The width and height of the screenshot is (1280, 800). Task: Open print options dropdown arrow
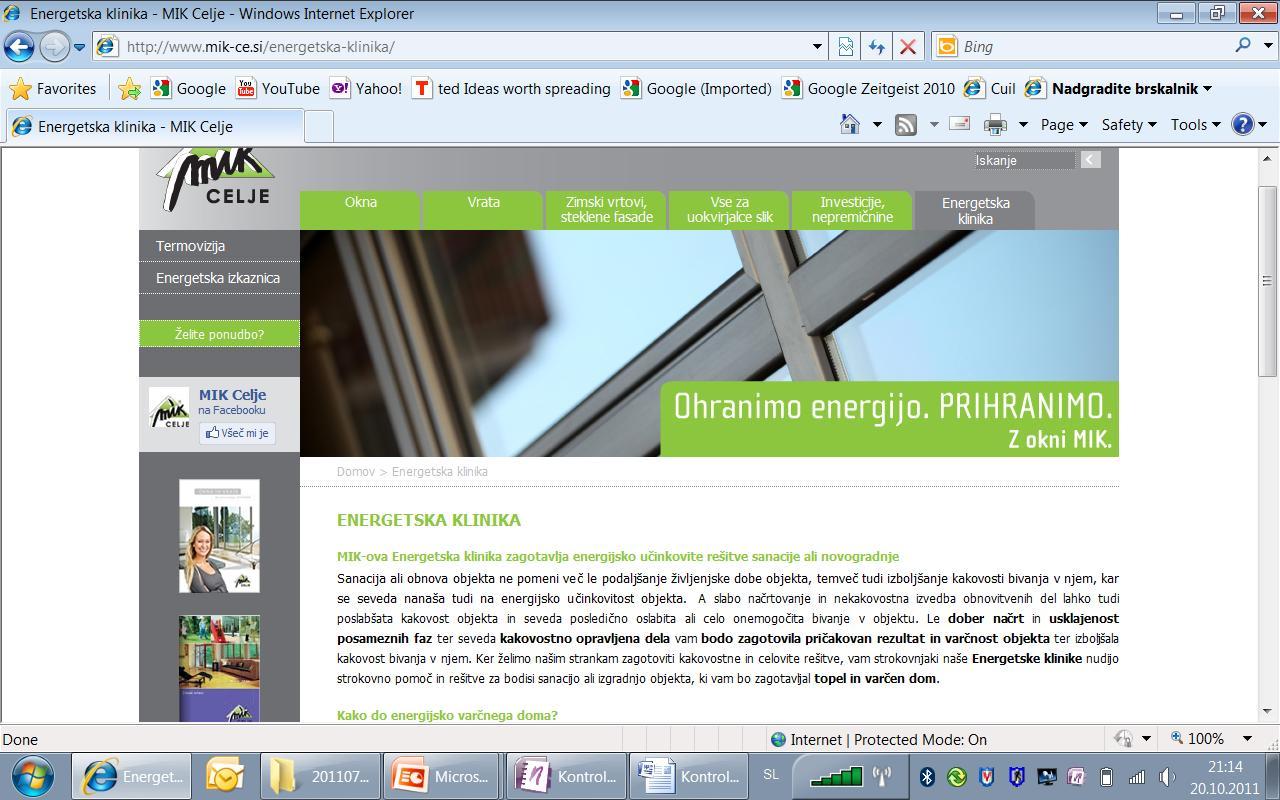click(x=1023, y=125)
